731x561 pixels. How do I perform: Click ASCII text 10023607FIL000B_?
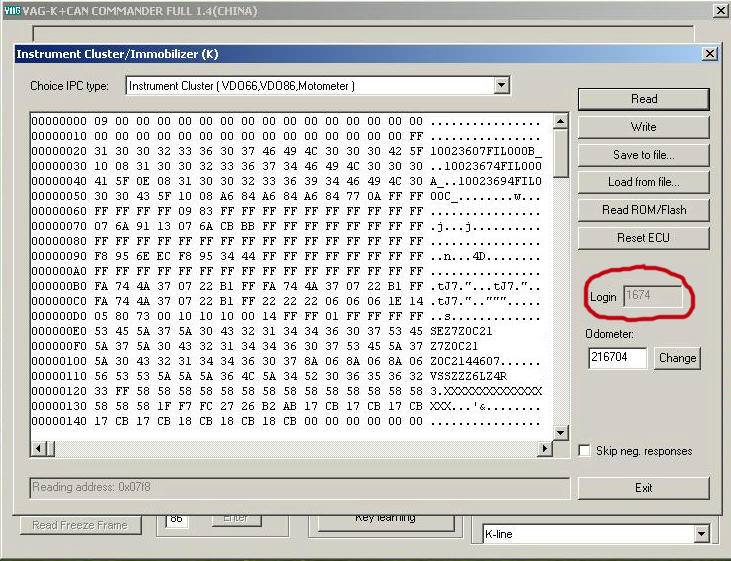485,151
